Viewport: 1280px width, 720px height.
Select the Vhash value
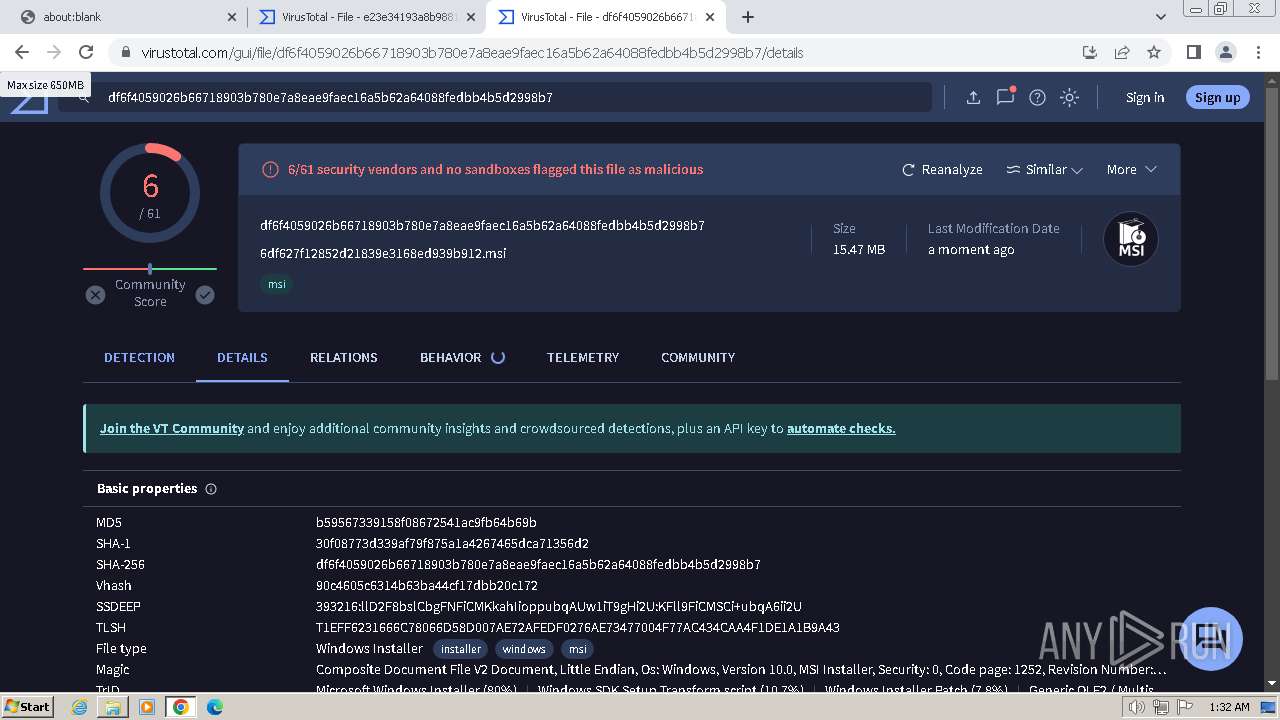(427, 586)
